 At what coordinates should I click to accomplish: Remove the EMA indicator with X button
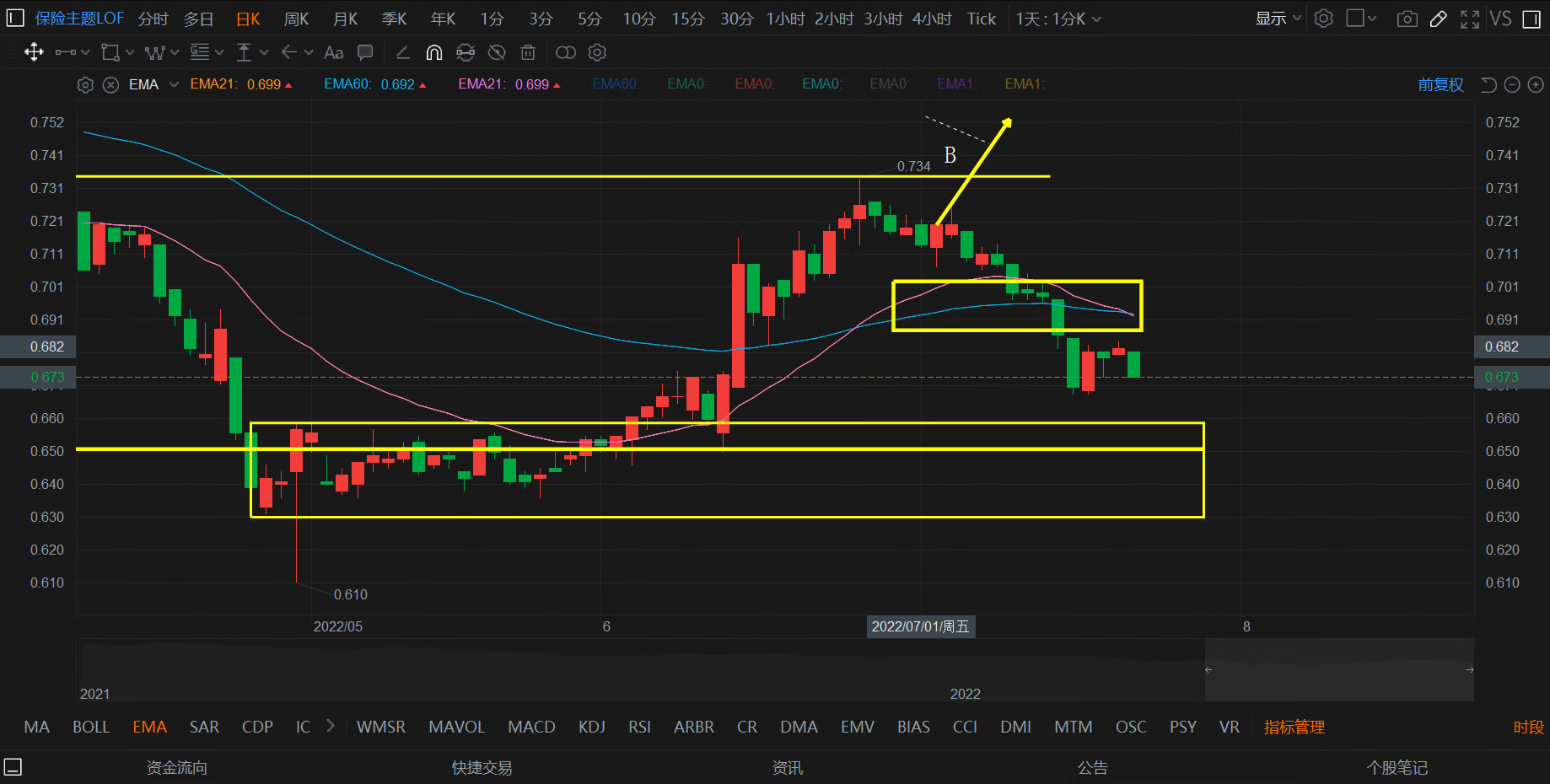coord(110,84)
